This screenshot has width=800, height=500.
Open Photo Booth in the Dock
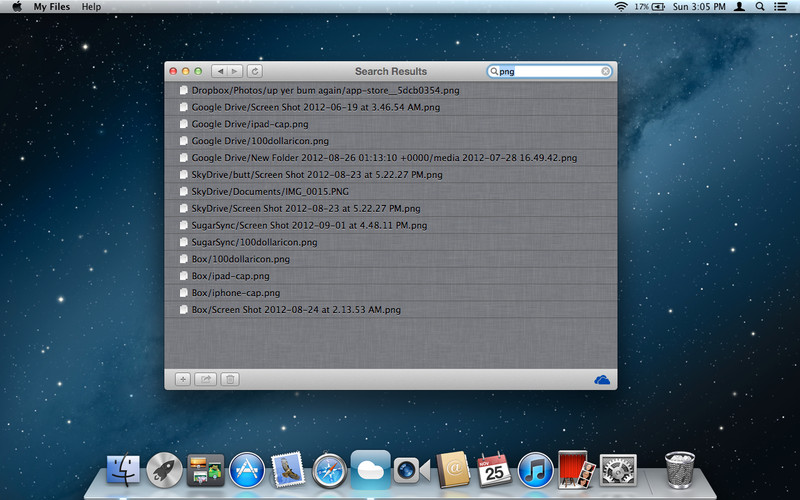pos(577,469)
